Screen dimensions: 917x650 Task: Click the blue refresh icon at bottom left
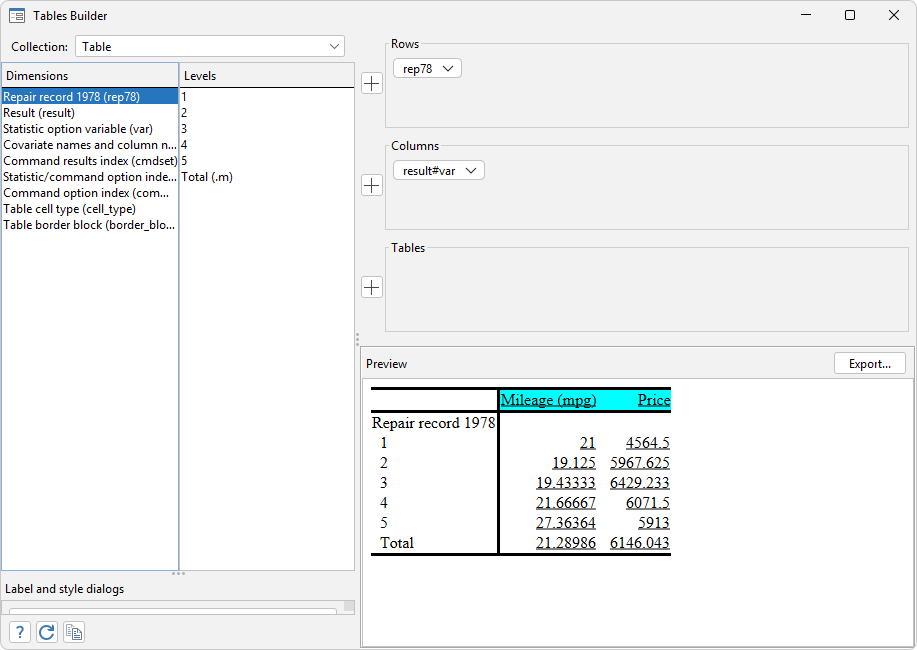46,631
